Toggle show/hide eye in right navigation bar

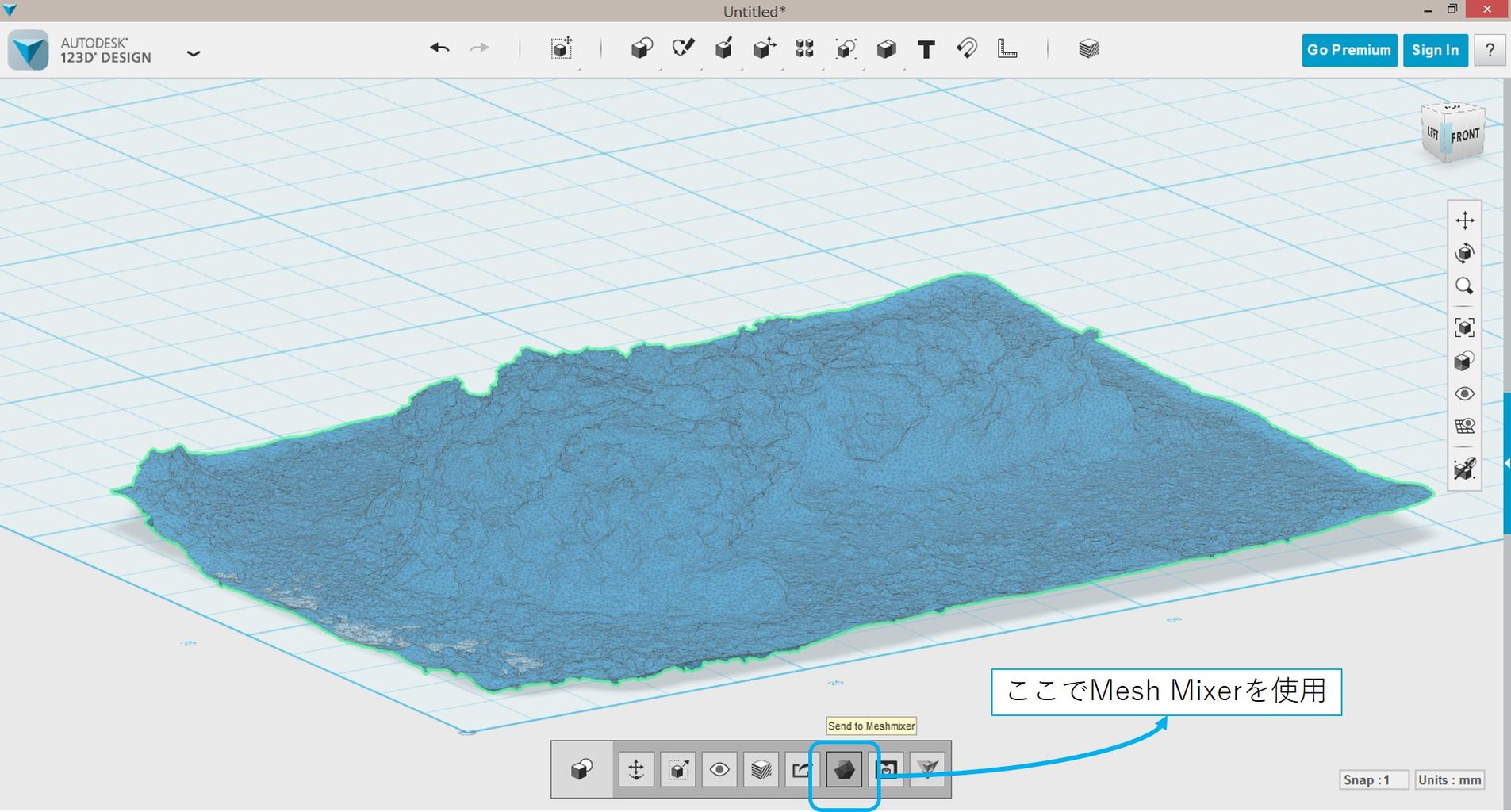pyautogui.click(x=1464, y=394)
